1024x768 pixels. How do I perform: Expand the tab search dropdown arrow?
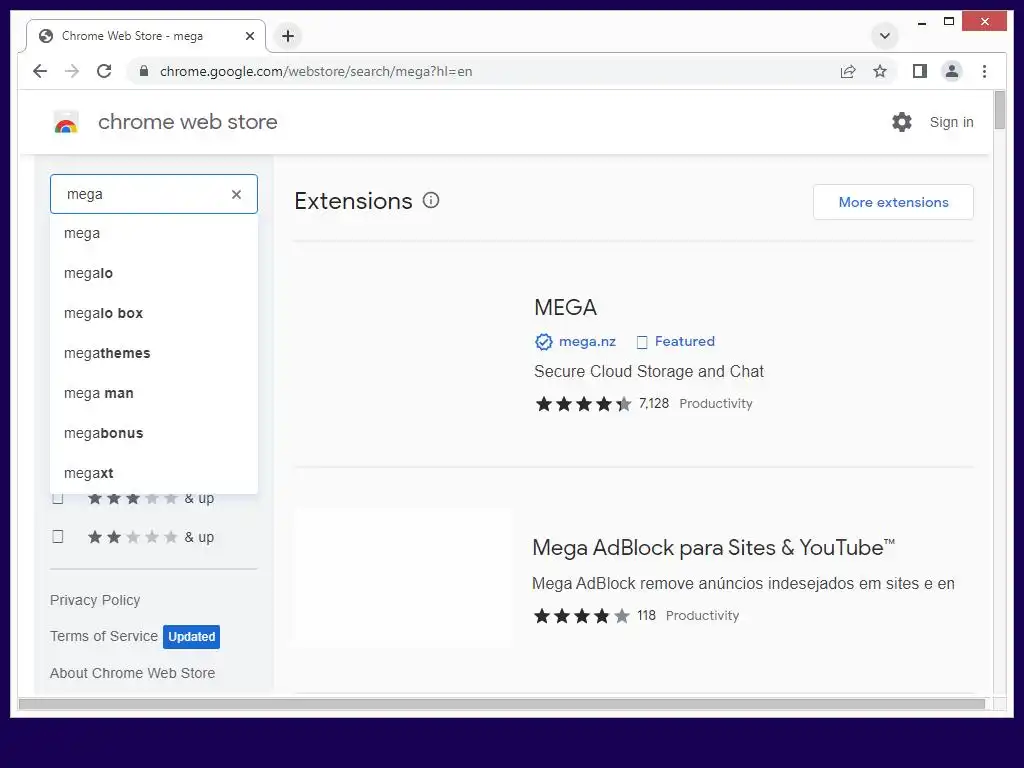pos(885,36)
